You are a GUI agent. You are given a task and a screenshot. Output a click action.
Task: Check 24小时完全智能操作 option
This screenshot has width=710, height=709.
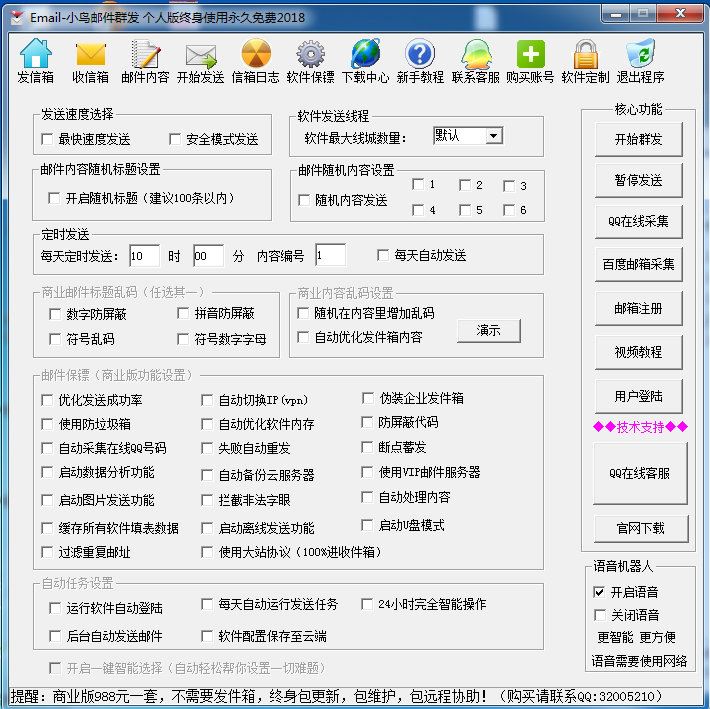click(x=367, y=604)
